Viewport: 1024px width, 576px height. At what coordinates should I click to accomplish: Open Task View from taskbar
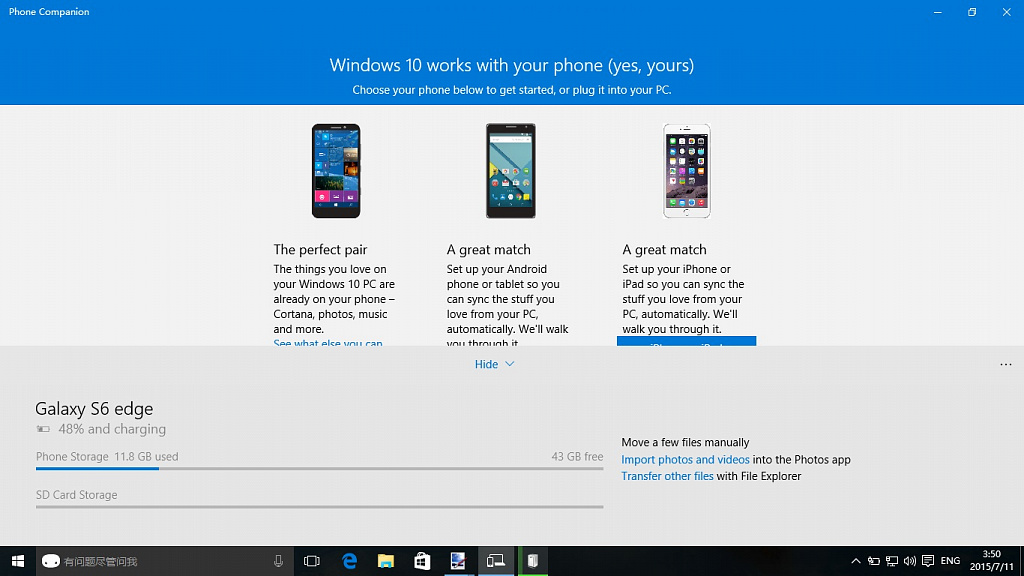[312, 561]
